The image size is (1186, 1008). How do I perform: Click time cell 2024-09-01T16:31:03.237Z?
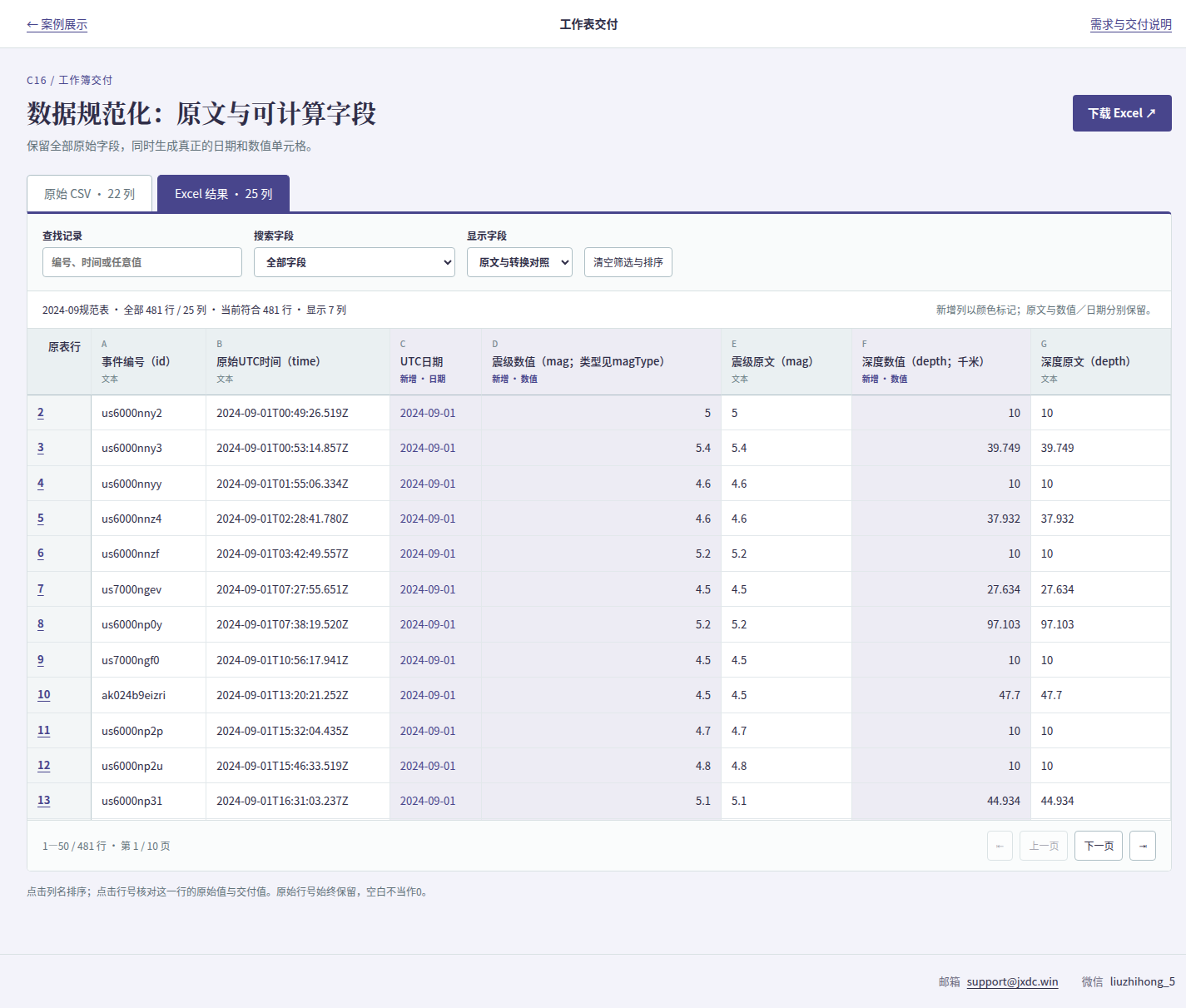[297, 801]
